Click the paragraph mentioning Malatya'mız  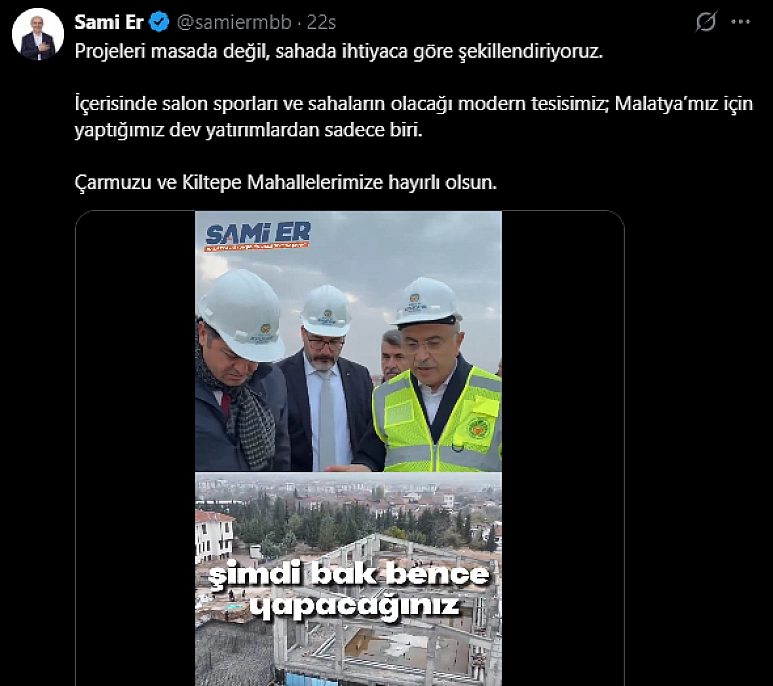pyautogui.click(x=413, y=117)
